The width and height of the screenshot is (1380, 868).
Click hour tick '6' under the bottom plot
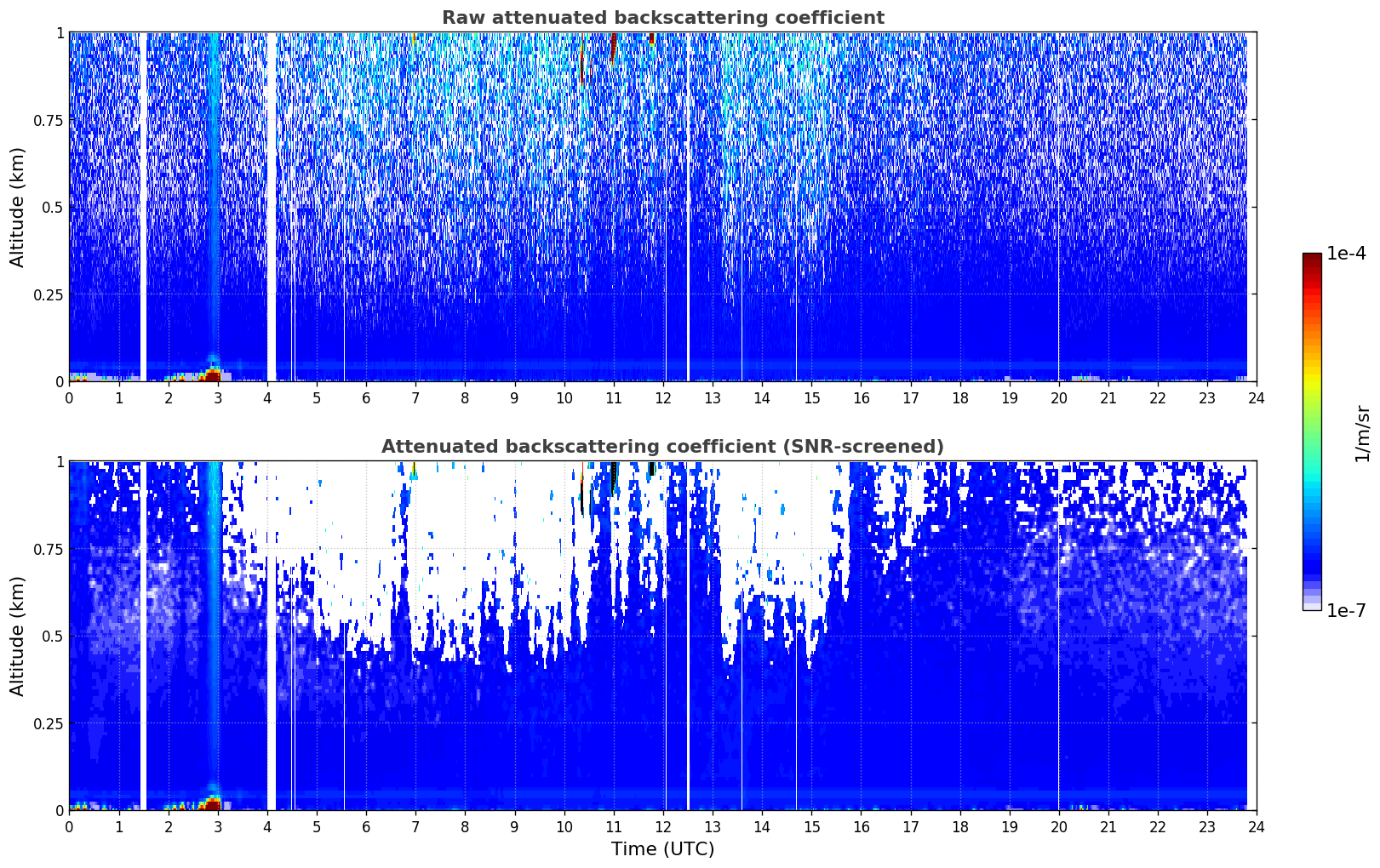[x=366, y=826]
